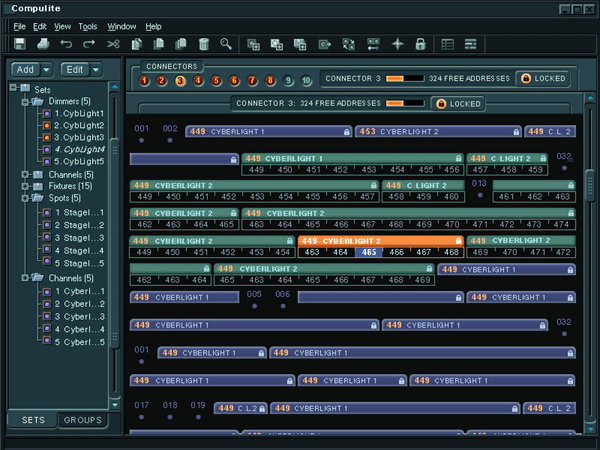Click the patch area vertical scrollbar
Image resolution: width=600 pixels, height=450 pixels.
(x=590, y=185)
